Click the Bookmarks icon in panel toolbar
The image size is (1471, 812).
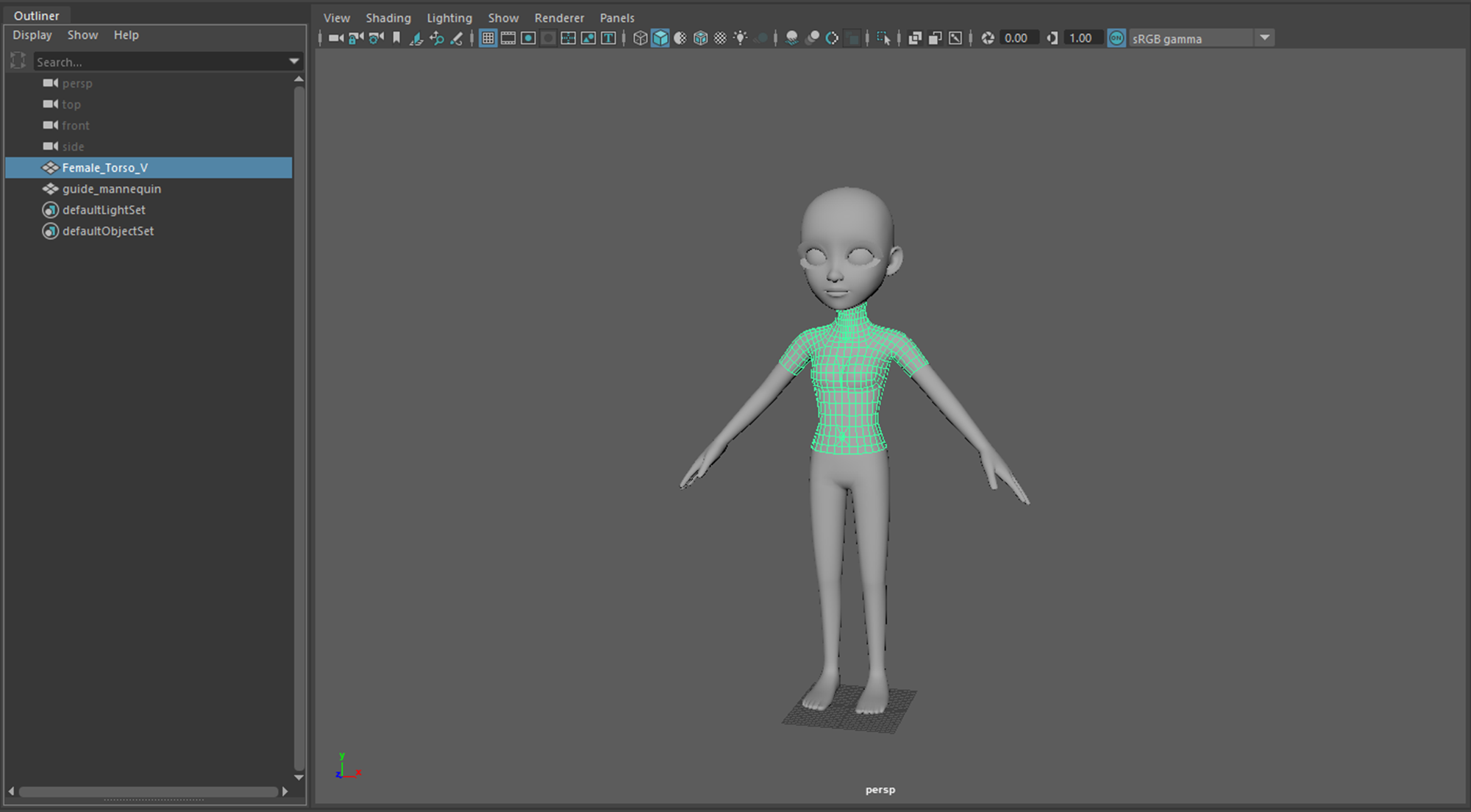pyautogui.click(x=396, y=38)
